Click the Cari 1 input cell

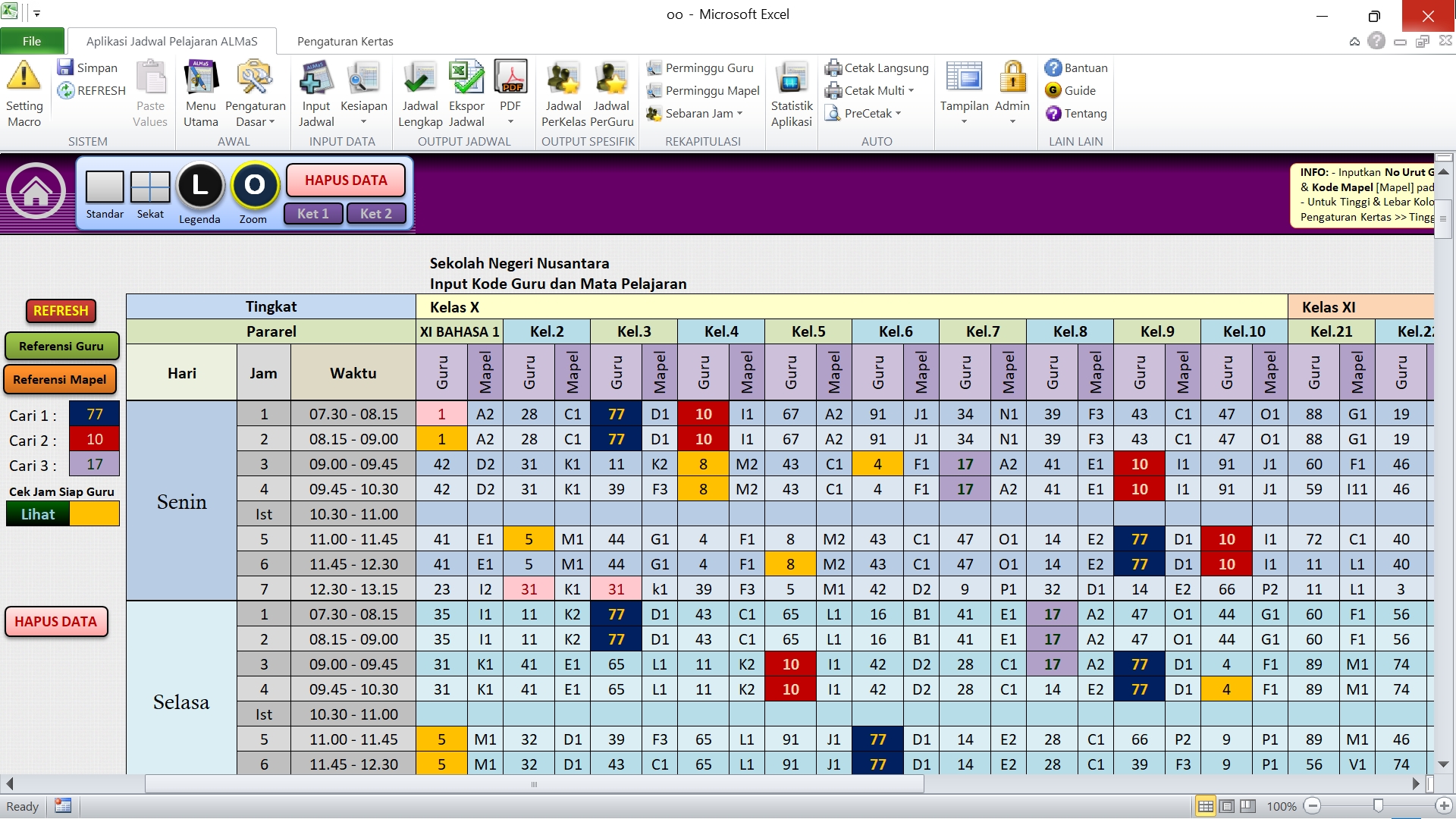pyautogui.click(x=94, y=415)
